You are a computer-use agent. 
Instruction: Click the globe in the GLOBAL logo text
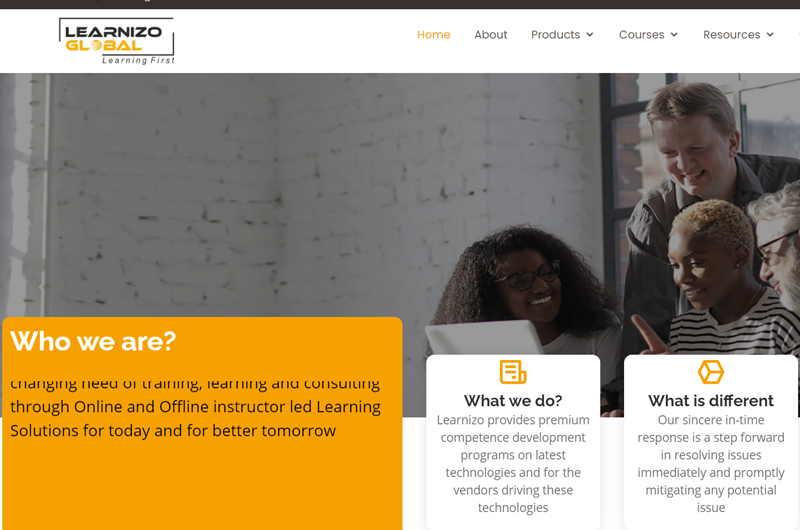coord(95,45)
